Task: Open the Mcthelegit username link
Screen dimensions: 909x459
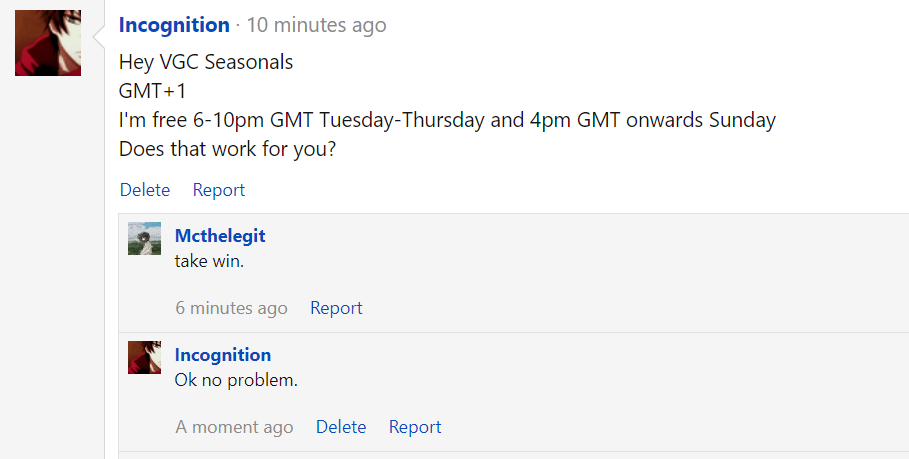Action: click(220, 235)
